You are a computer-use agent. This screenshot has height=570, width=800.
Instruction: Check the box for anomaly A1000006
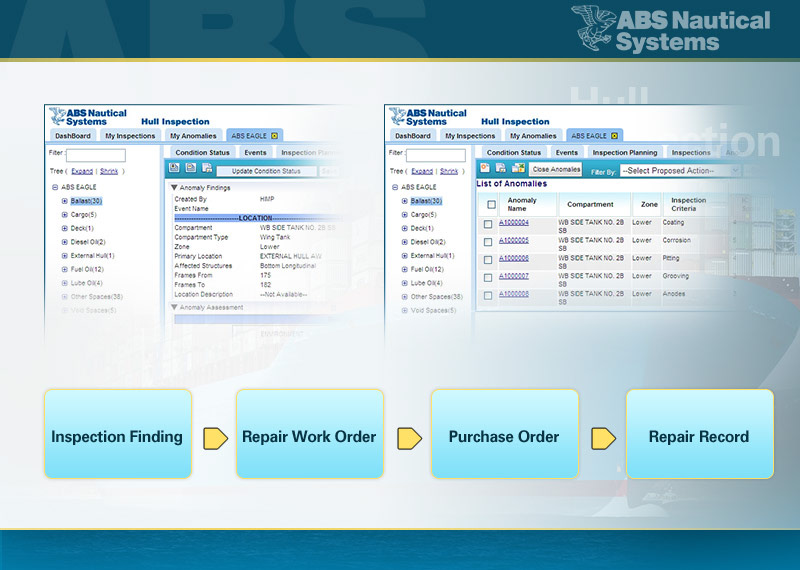[x=488, y=260]
